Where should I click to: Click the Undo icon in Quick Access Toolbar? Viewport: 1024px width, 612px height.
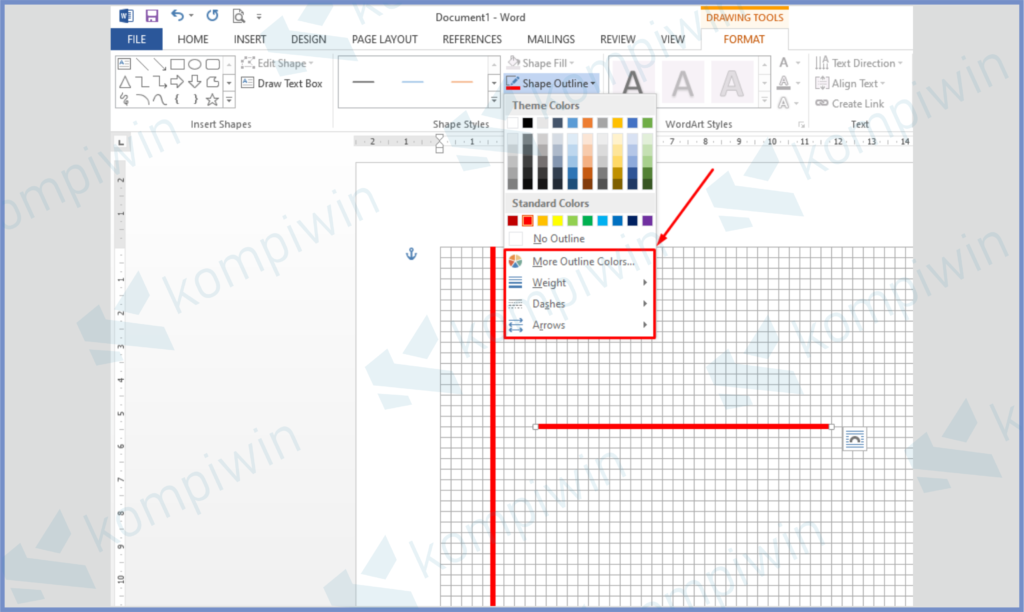(176, 15)
